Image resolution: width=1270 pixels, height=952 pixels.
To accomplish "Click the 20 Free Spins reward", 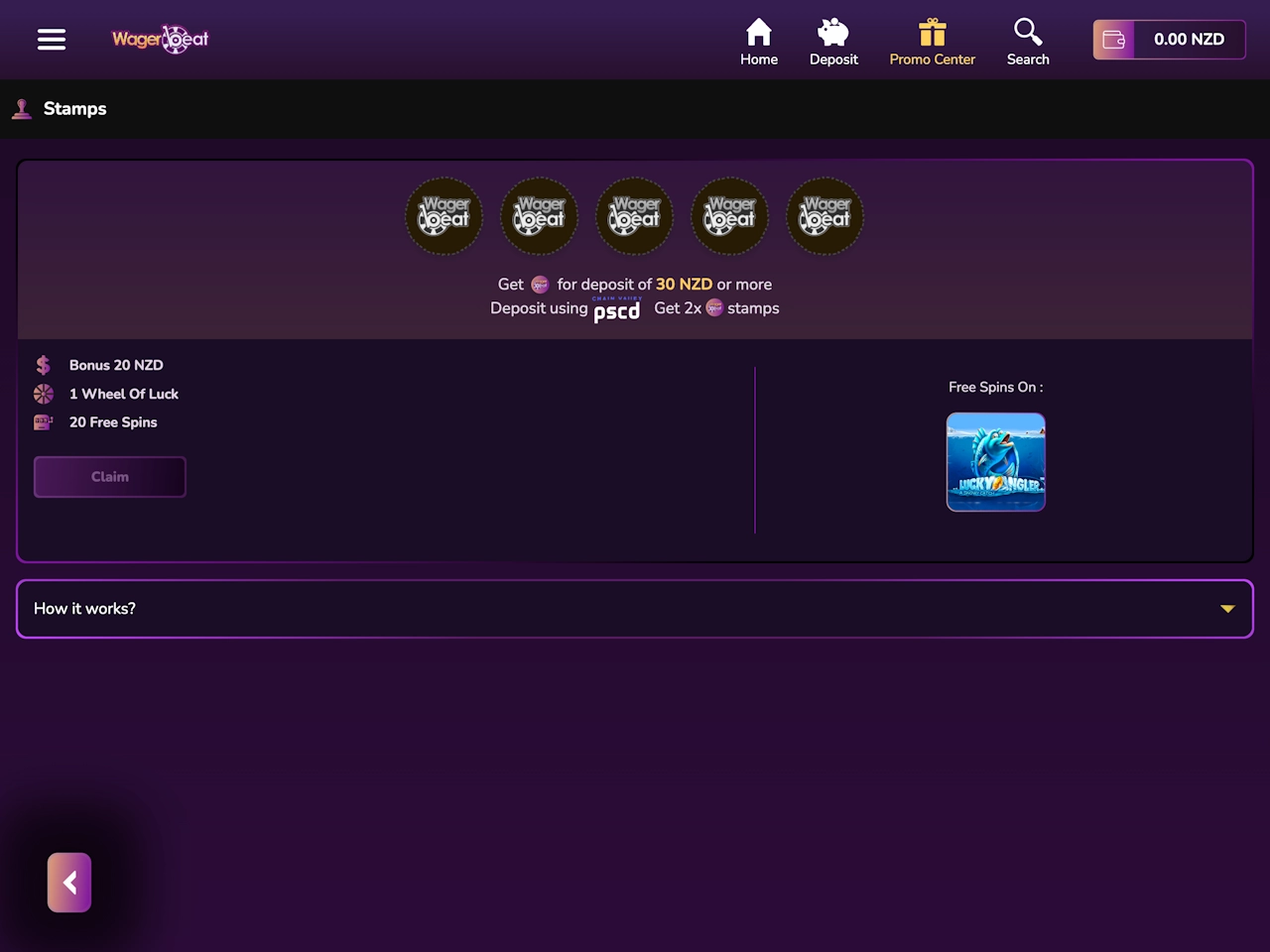I will (x=113, y=422).
